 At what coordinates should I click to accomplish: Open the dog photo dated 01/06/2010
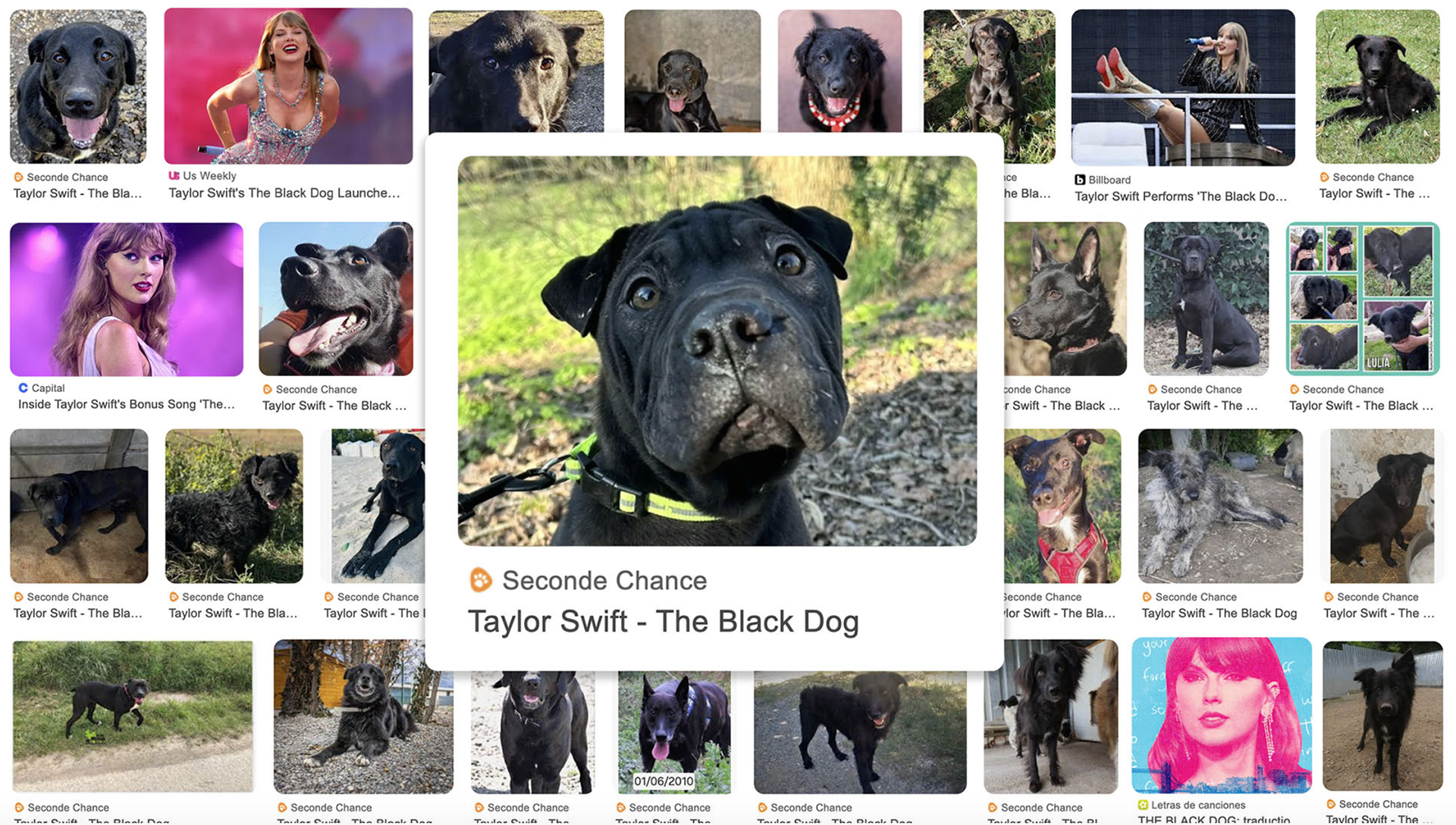[674, 732]
